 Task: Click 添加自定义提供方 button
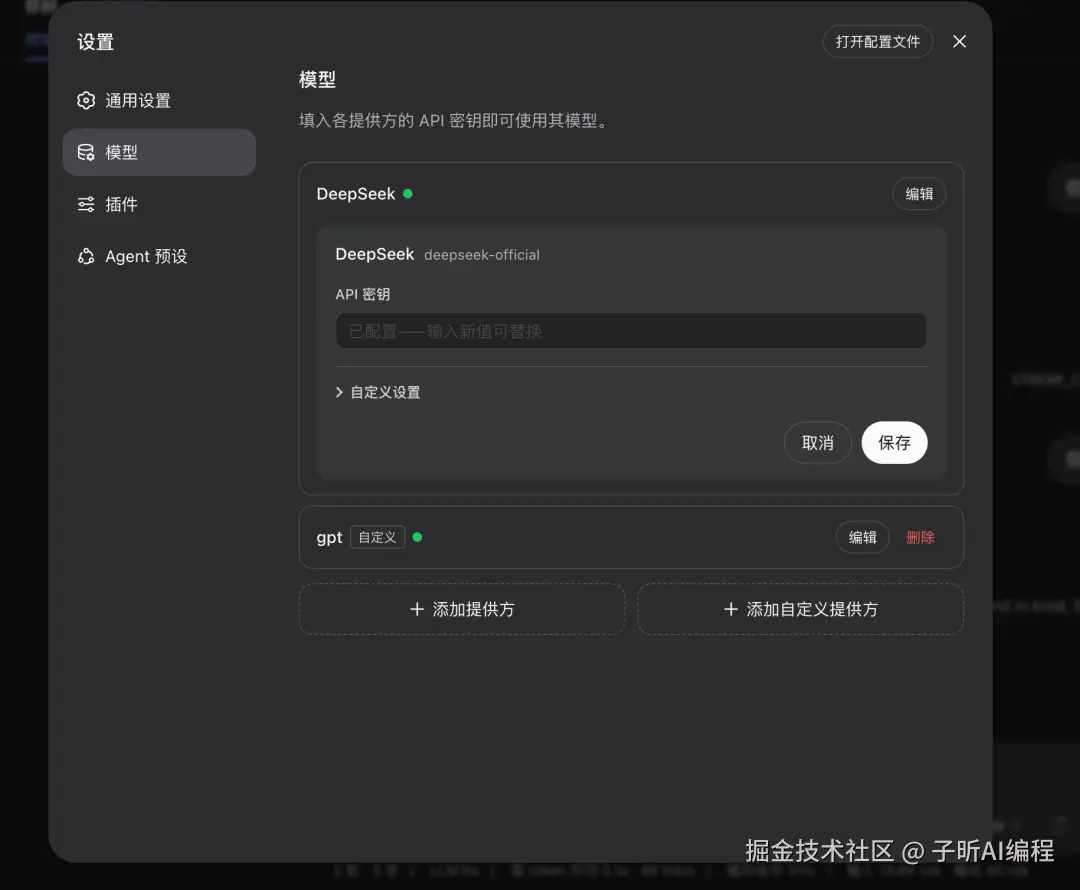click(x=800, y=609)
